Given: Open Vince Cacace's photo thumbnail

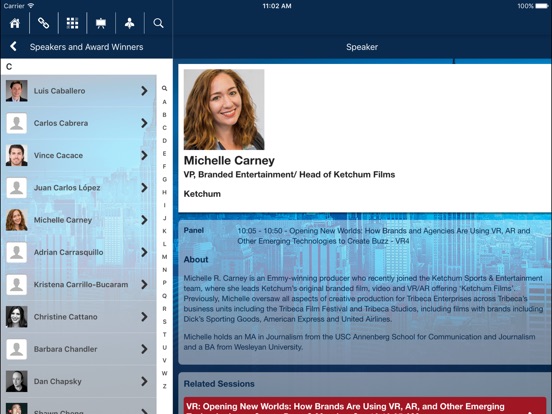Looking at the screenshot, I should pos(17,155).
